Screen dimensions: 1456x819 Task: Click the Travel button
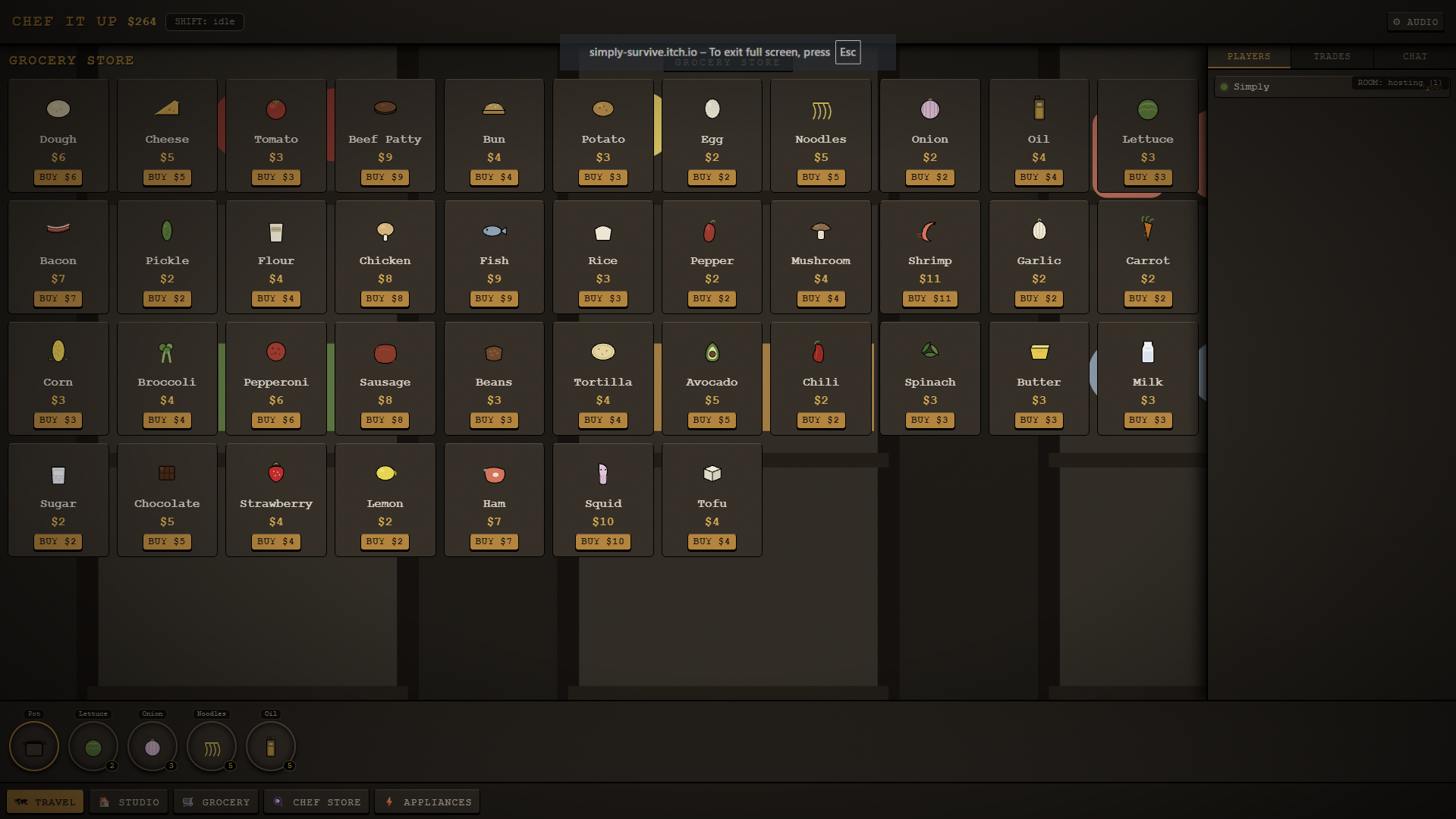pyautogui.click(x=46, y=802)
